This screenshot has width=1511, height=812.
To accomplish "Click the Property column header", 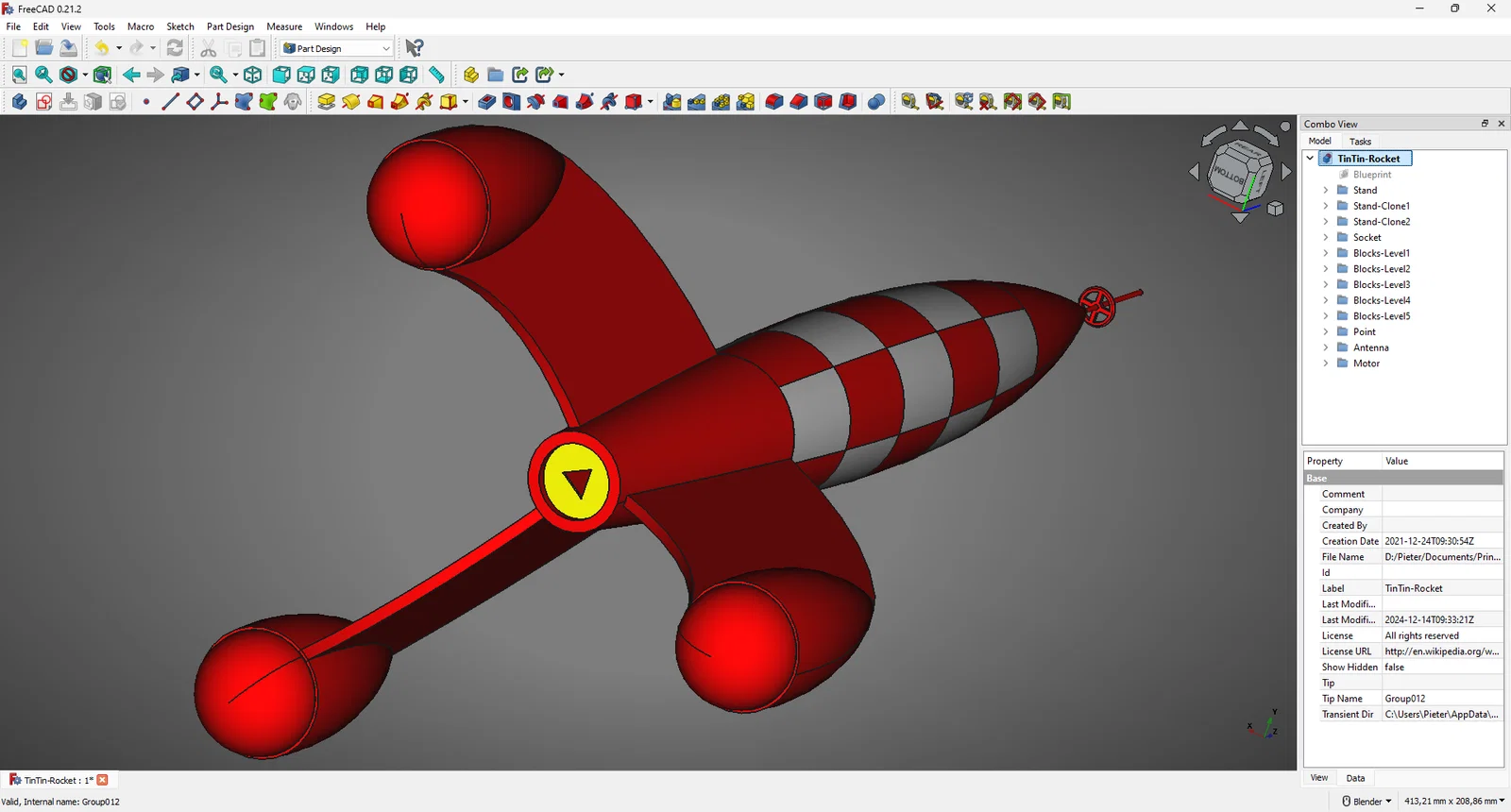I will [1343, 461].
